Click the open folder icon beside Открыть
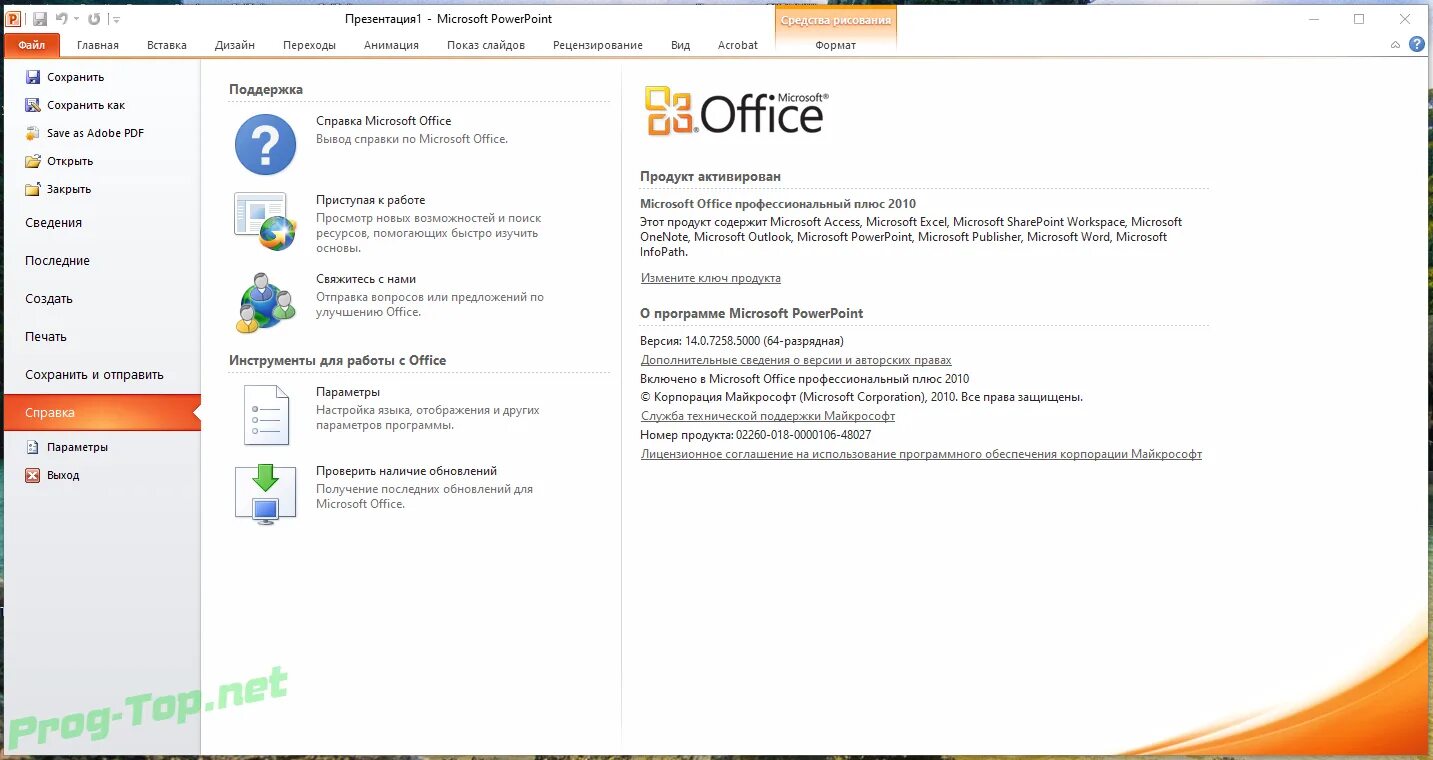 tap(33, 161)
